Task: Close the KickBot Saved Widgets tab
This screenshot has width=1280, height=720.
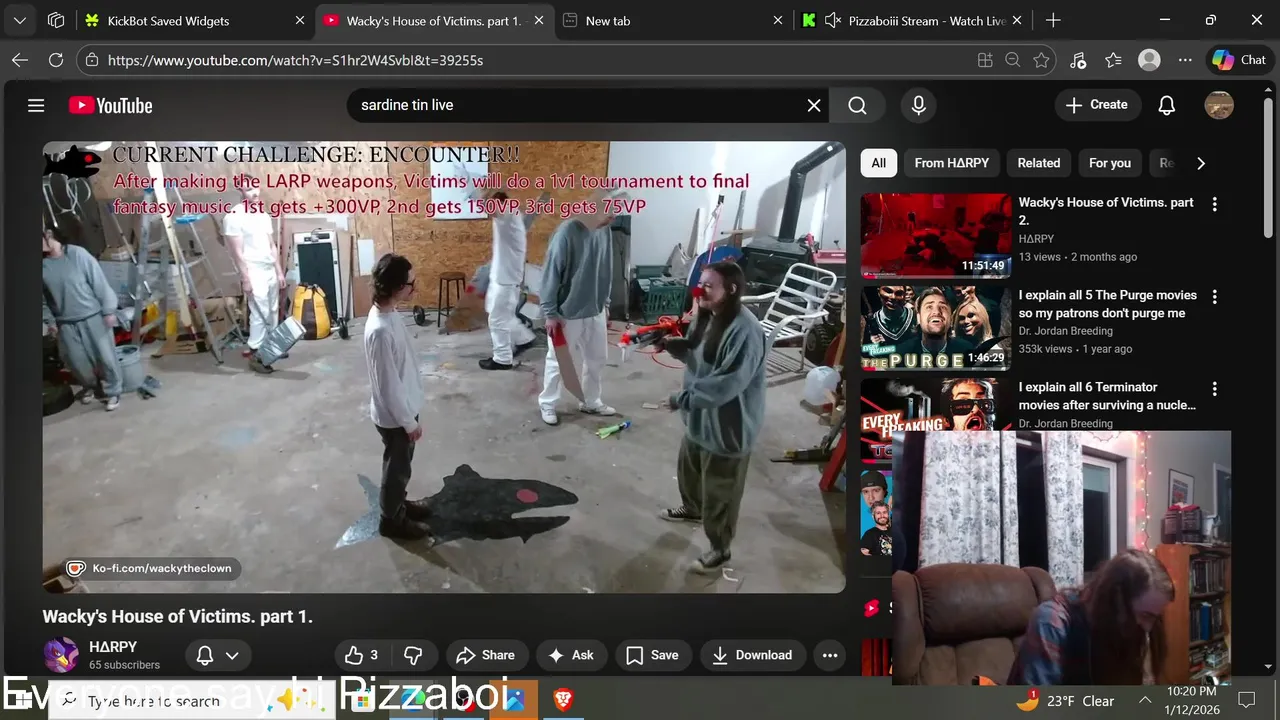Action: [x=300, y=20]
